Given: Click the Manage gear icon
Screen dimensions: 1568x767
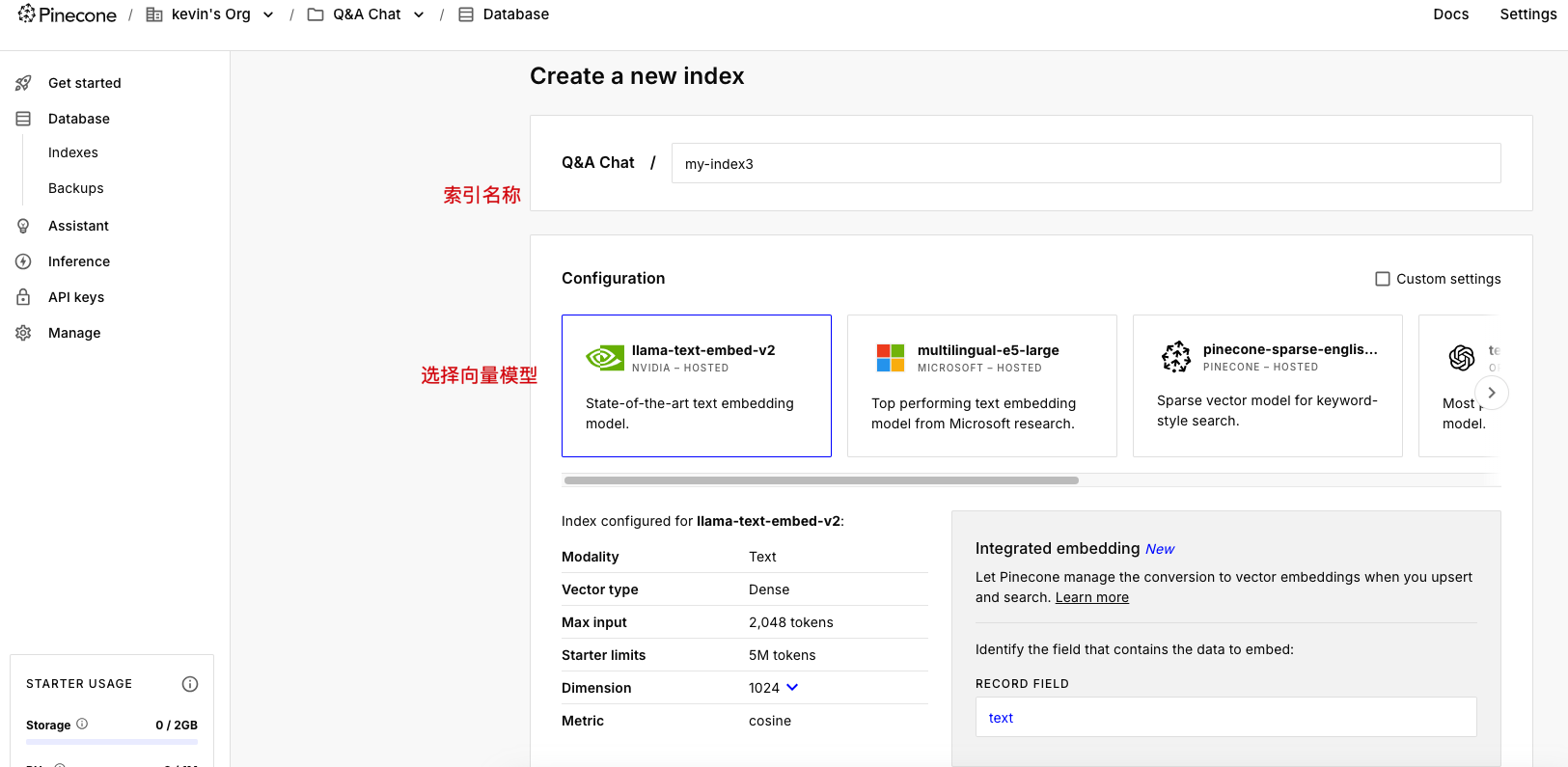Looking at the screenshot, I should pyautogui.click(x=24, y=333).
